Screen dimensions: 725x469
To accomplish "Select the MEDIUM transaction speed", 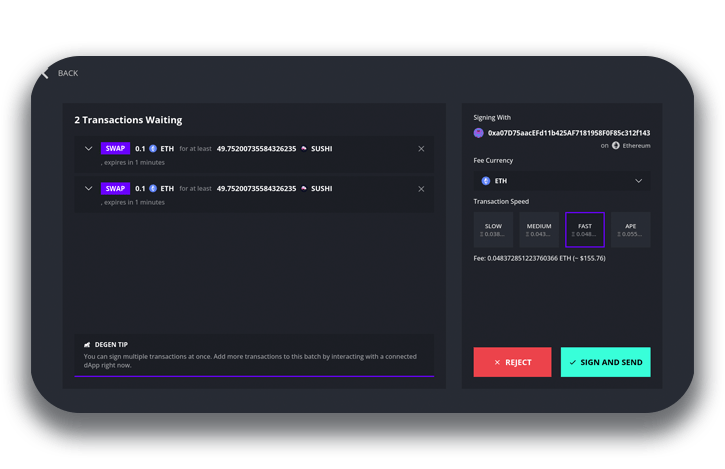I will point(539,229).
